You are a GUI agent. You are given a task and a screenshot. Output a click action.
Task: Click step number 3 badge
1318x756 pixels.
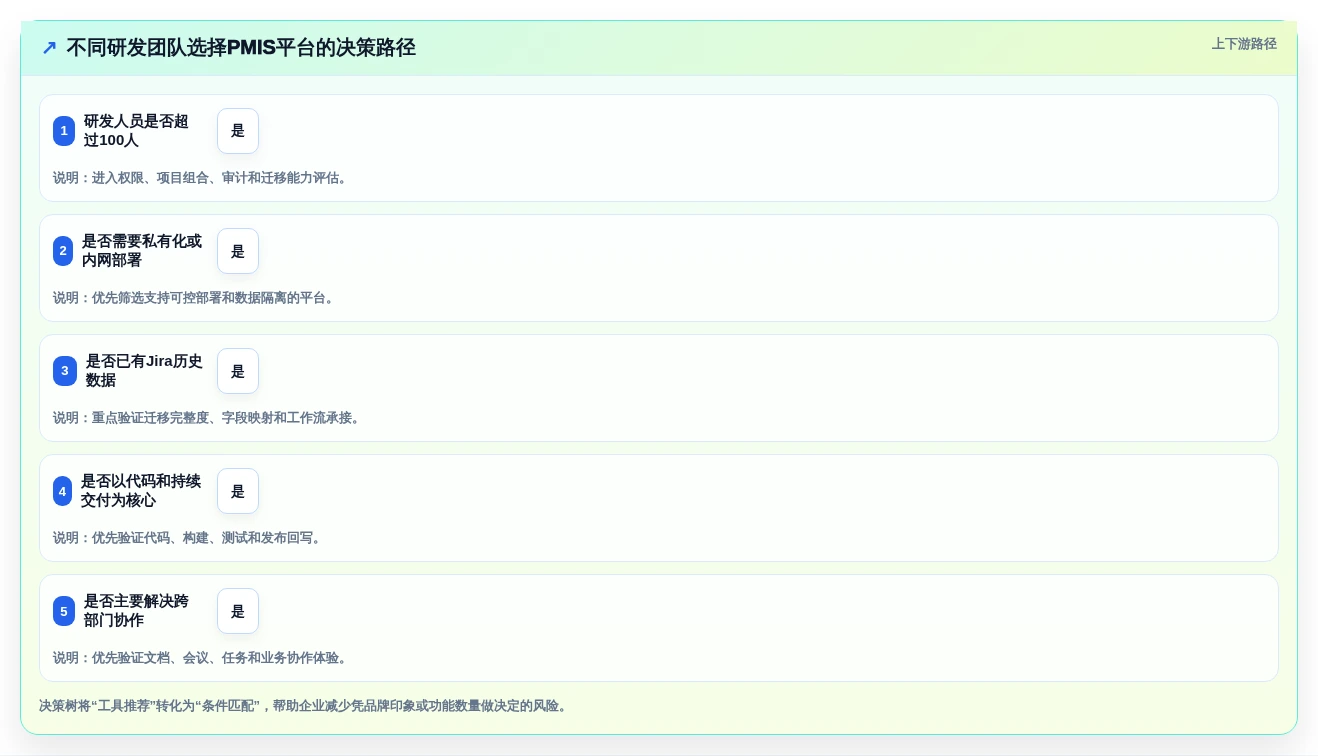[x=65, y=371]
